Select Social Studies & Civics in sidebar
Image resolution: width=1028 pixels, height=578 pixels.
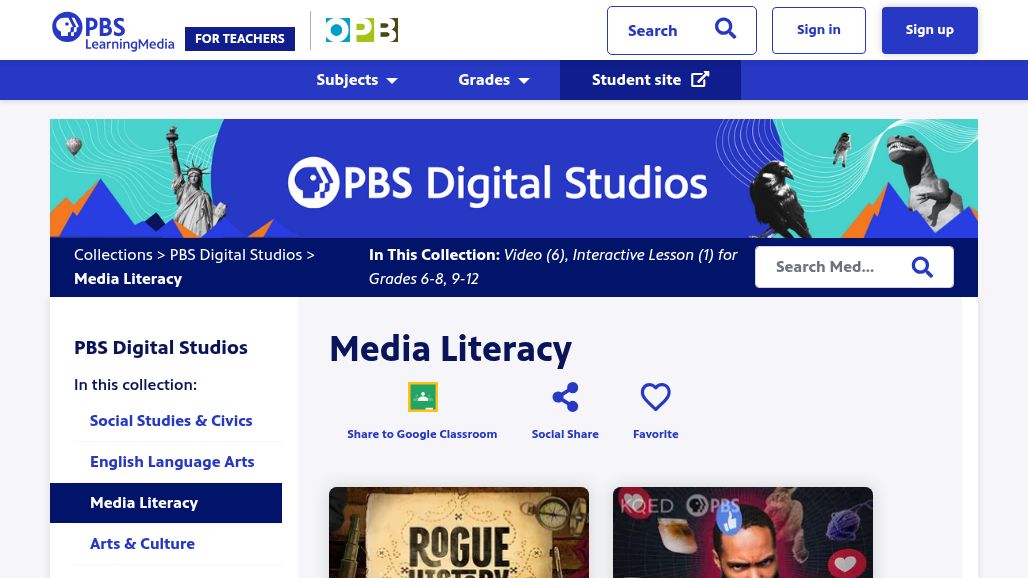click(x=171, y=421)
